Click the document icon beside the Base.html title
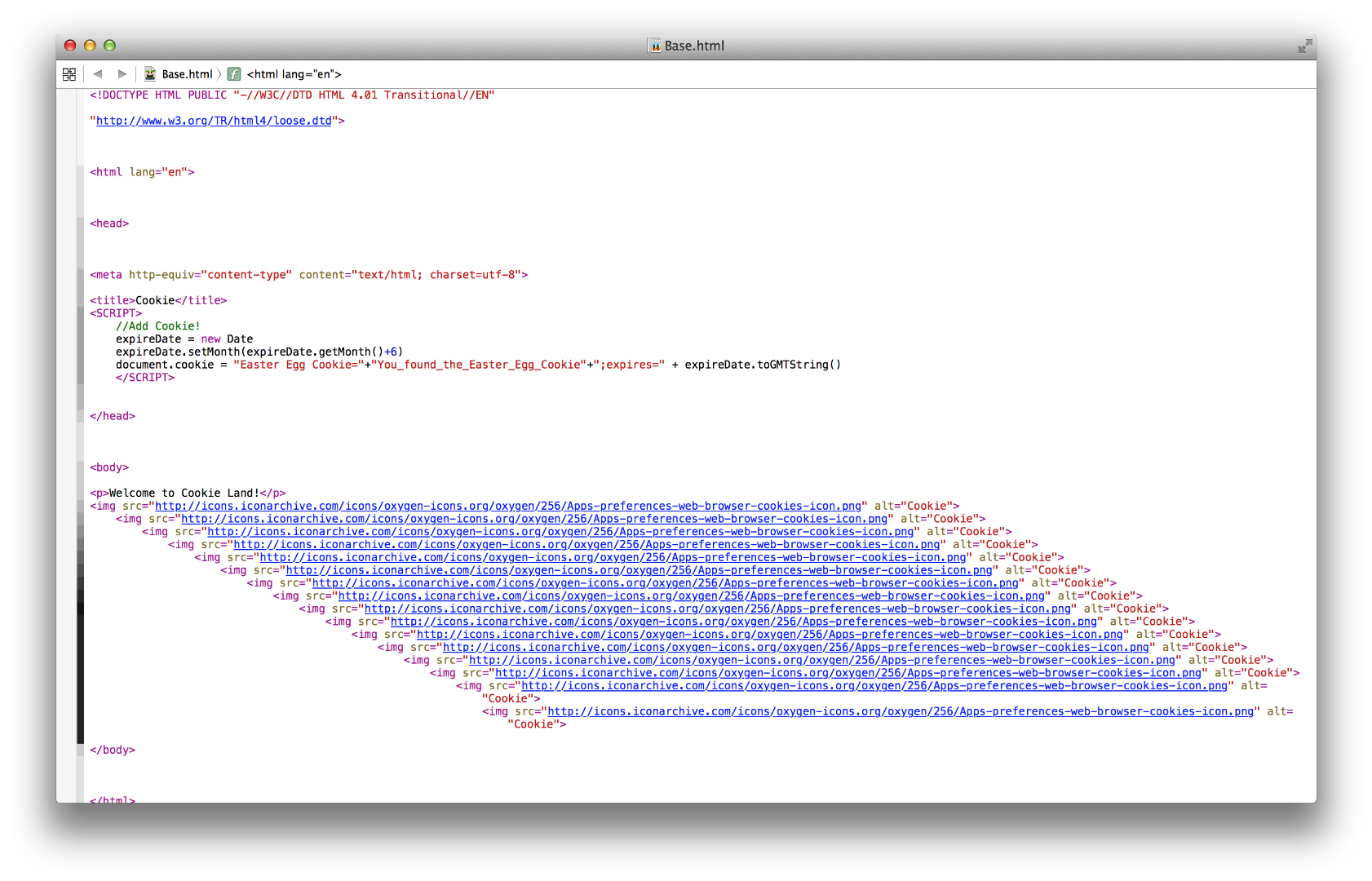Viewport: 1372px width, 881px height. pyautogui.click(x=655, y=46)
